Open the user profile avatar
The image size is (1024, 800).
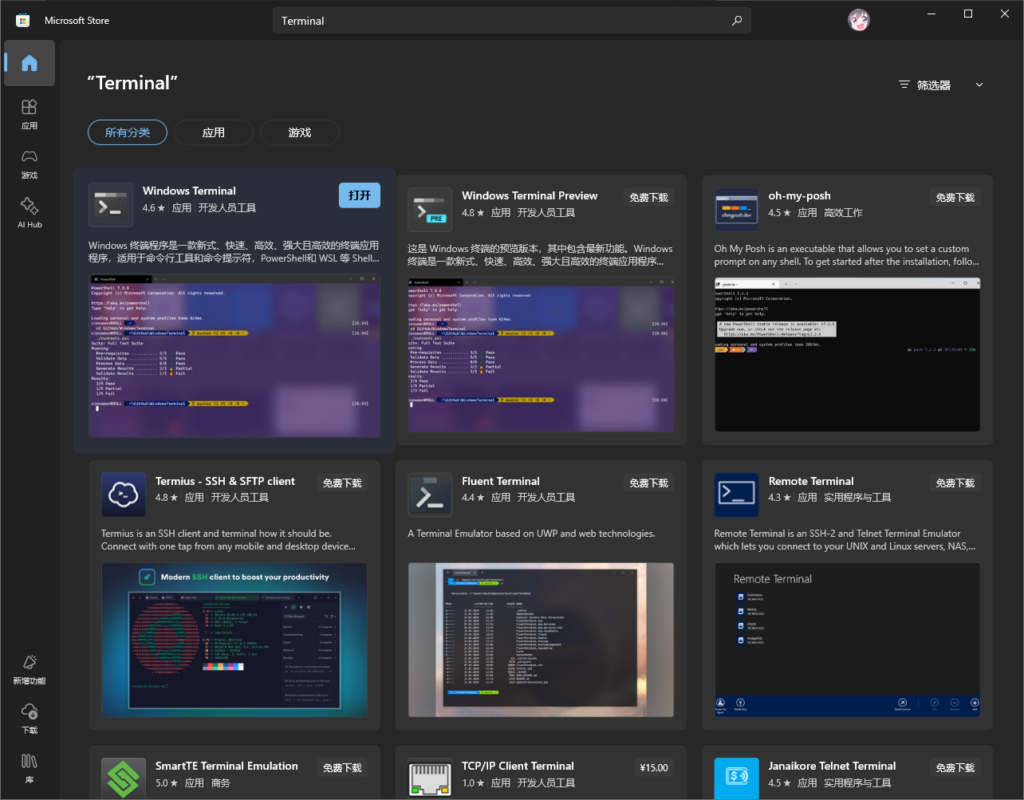[x=858, y=20]
